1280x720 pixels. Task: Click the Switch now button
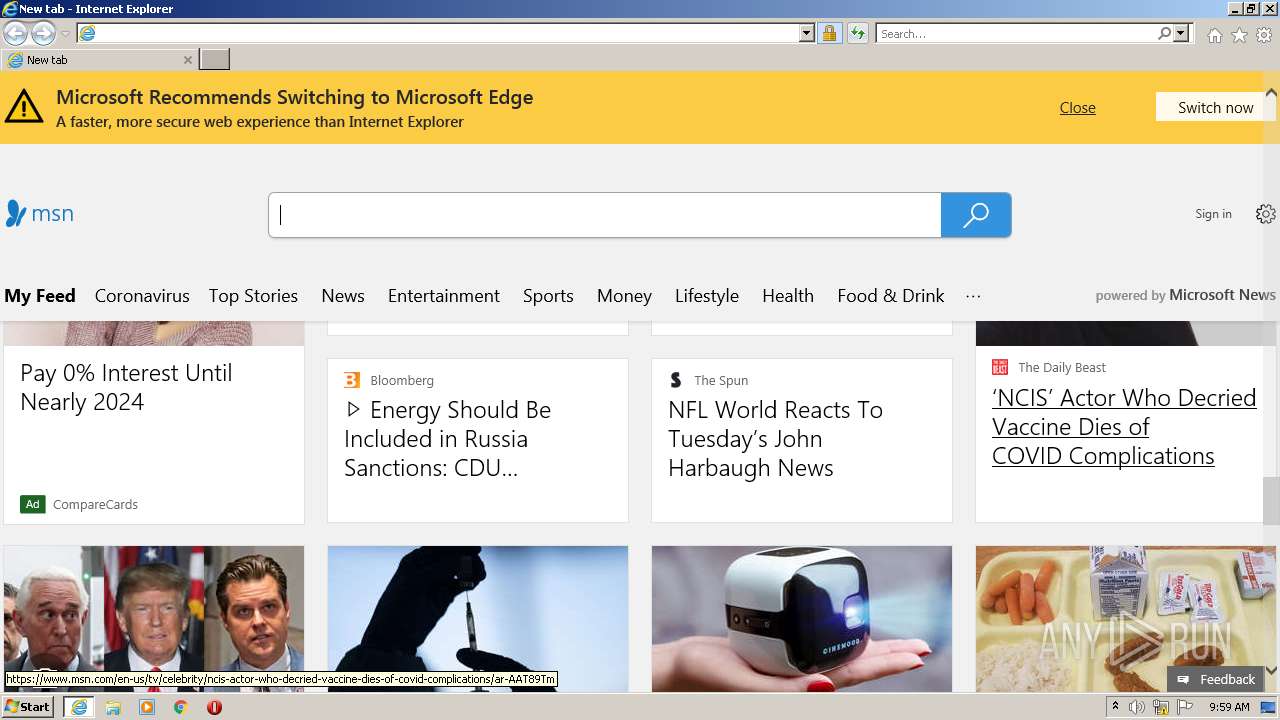pyautogui.click(x=1215, y=107)
